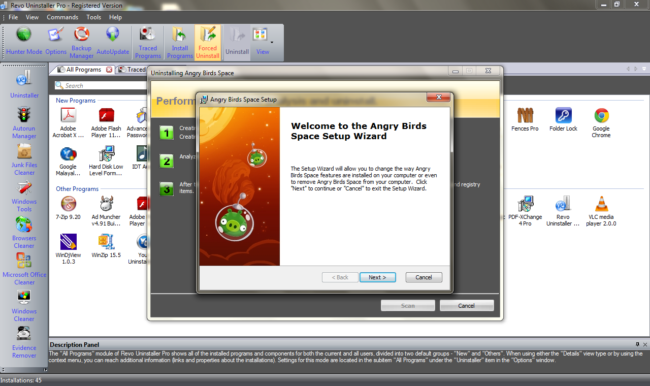Viewport: 650px width, 386px height.
Task: Click the Other Programs group header
Action: point(77,189)
